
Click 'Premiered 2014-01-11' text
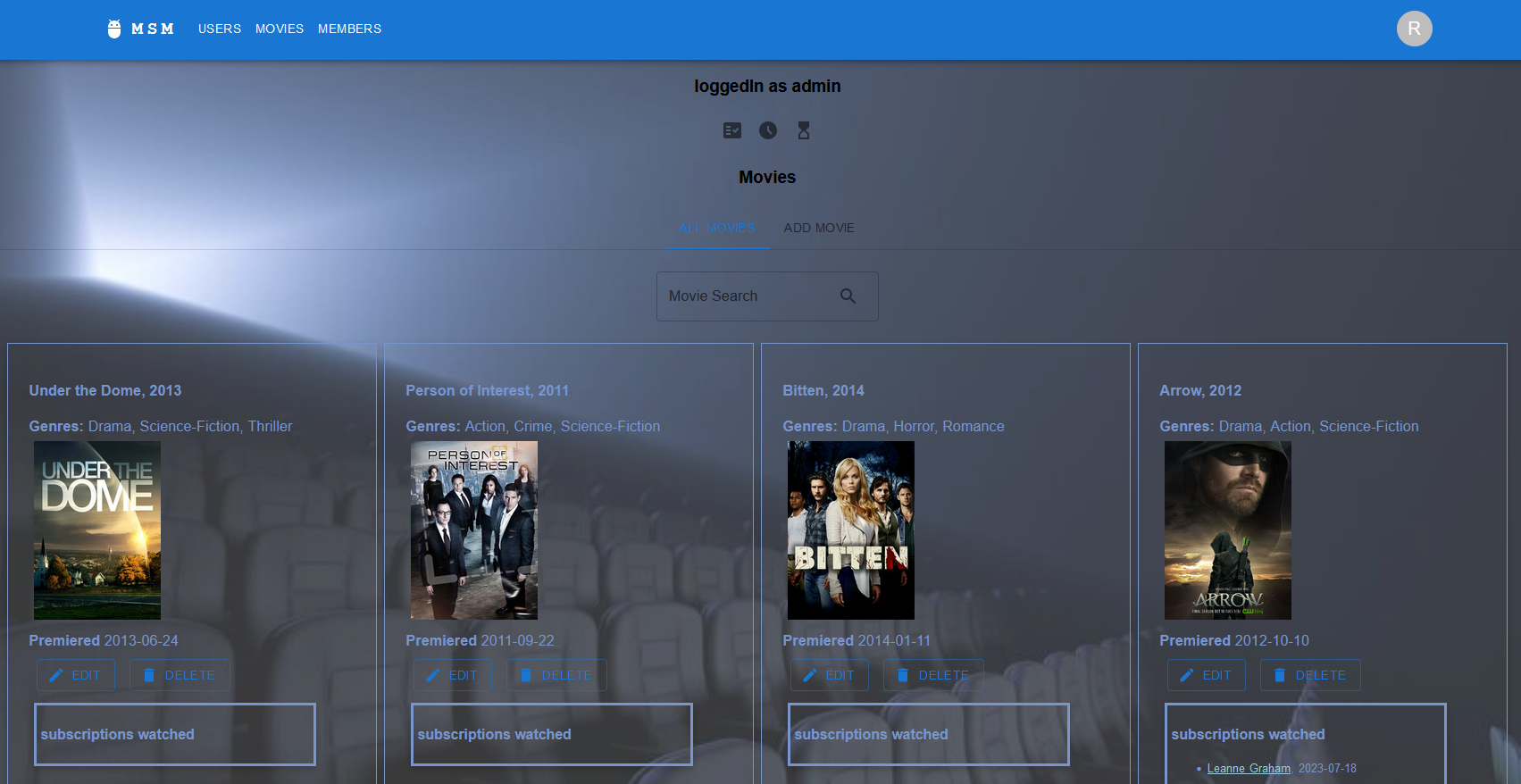click(x=857, y=640)
